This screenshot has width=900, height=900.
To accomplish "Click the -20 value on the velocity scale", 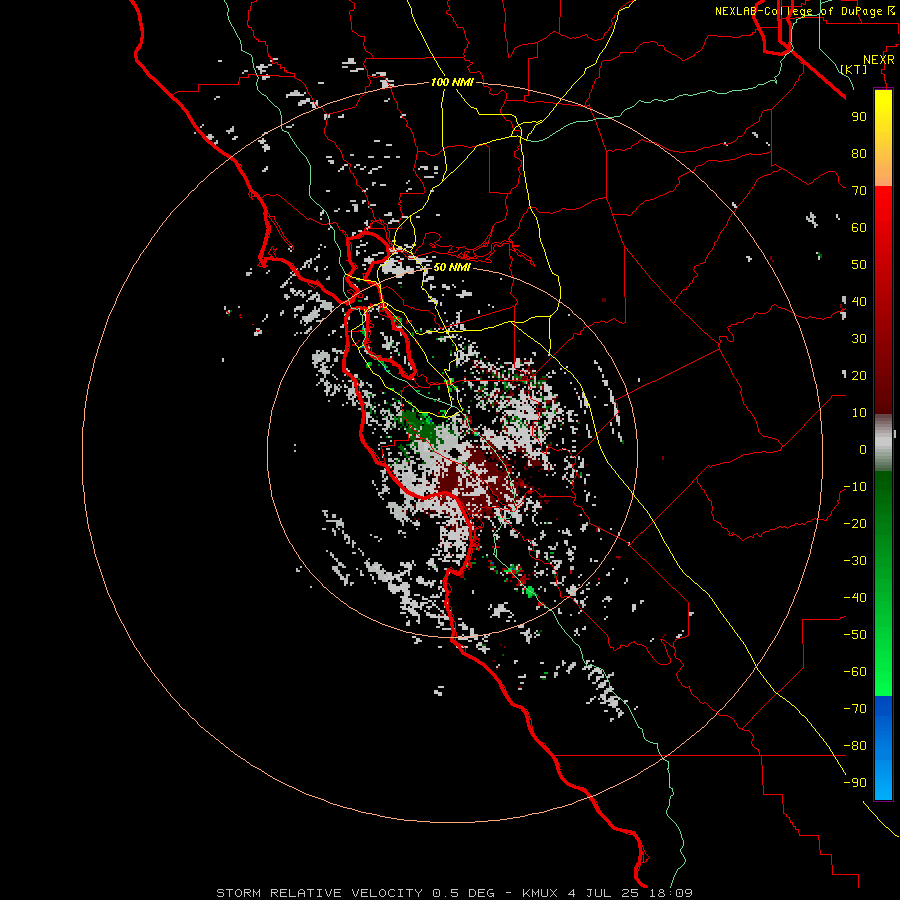I will pyautogui.click(x=855, y=523).
